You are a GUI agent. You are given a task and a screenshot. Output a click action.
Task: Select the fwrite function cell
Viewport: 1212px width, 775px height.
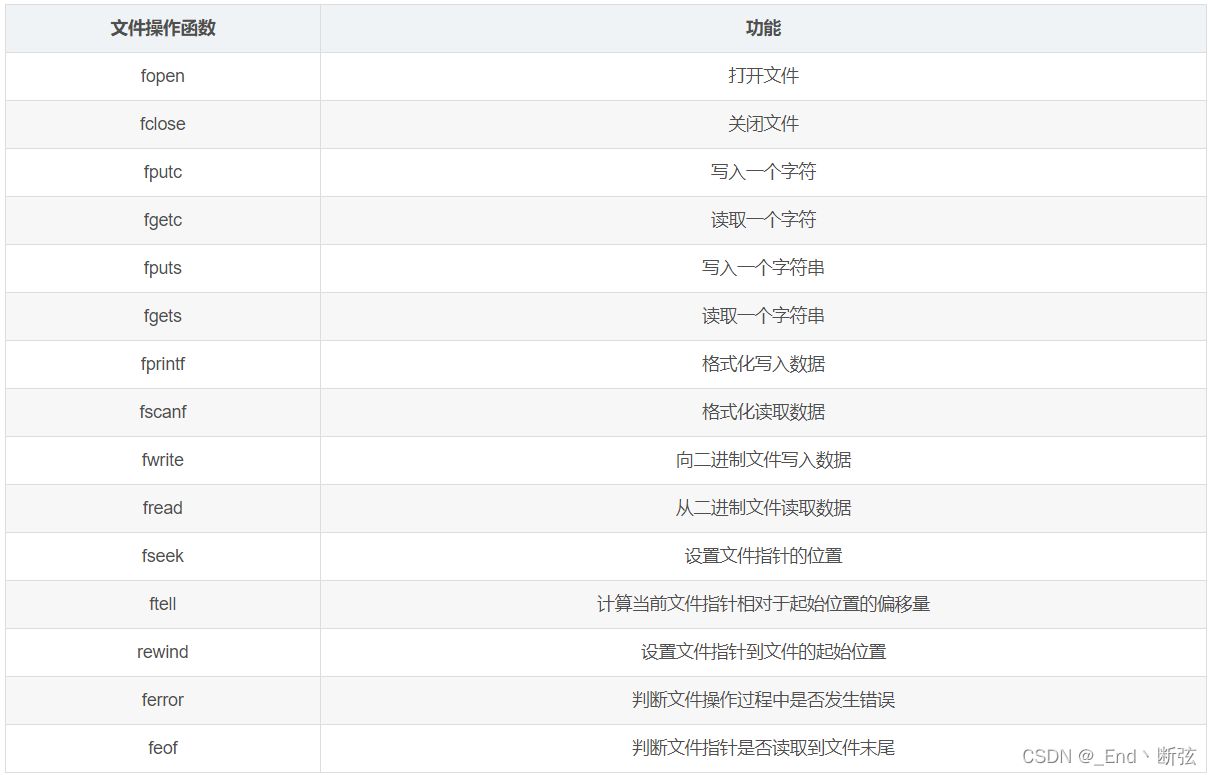click(x=163, y=460)
